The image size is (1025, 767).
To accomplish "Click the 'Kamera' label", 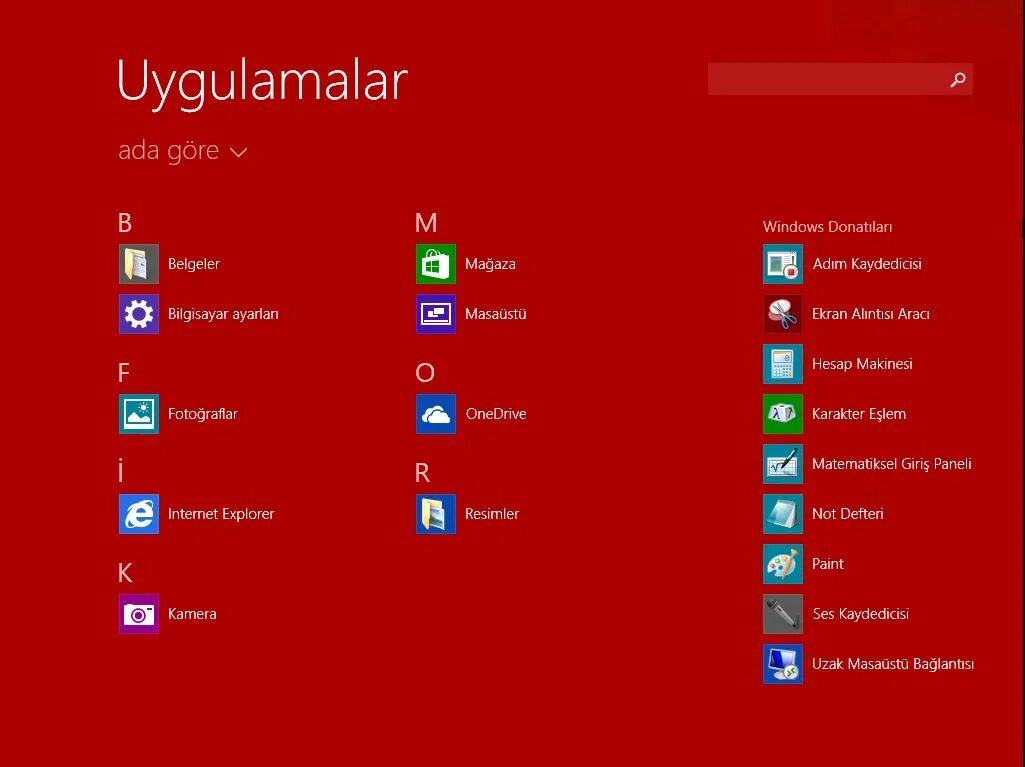I will pos(192,614).
